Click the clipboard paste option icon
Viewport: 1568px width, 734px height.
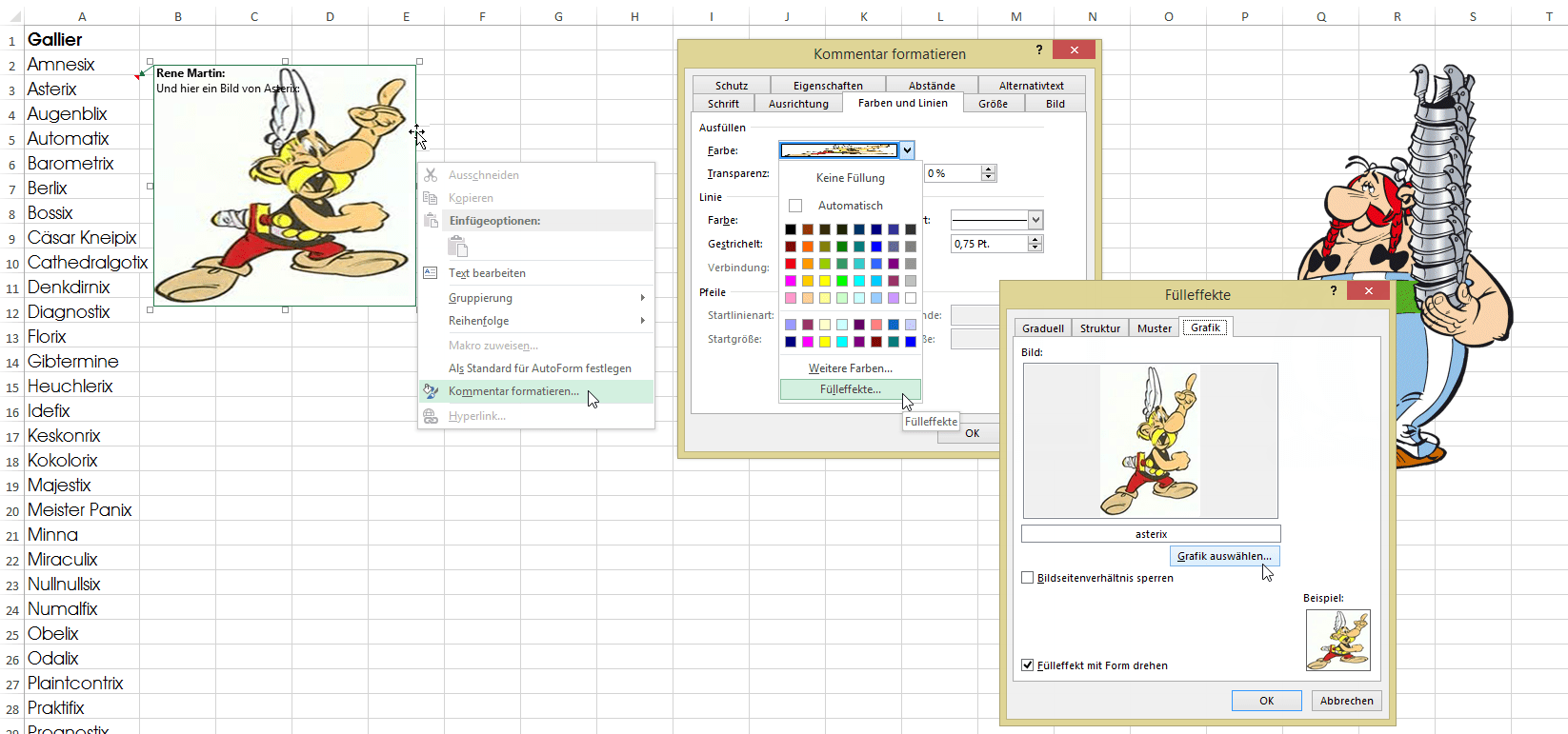458,248
